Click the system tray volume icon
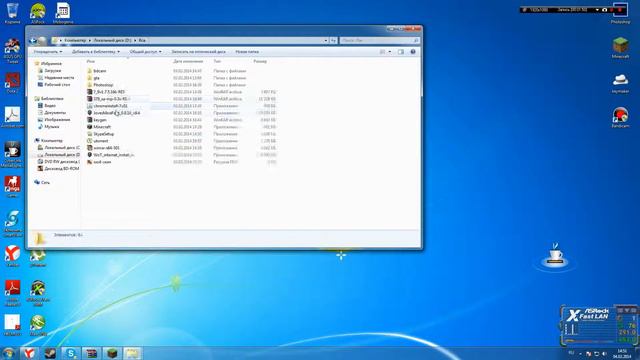This screenshot has width=640, height=360. coord(604,353)
